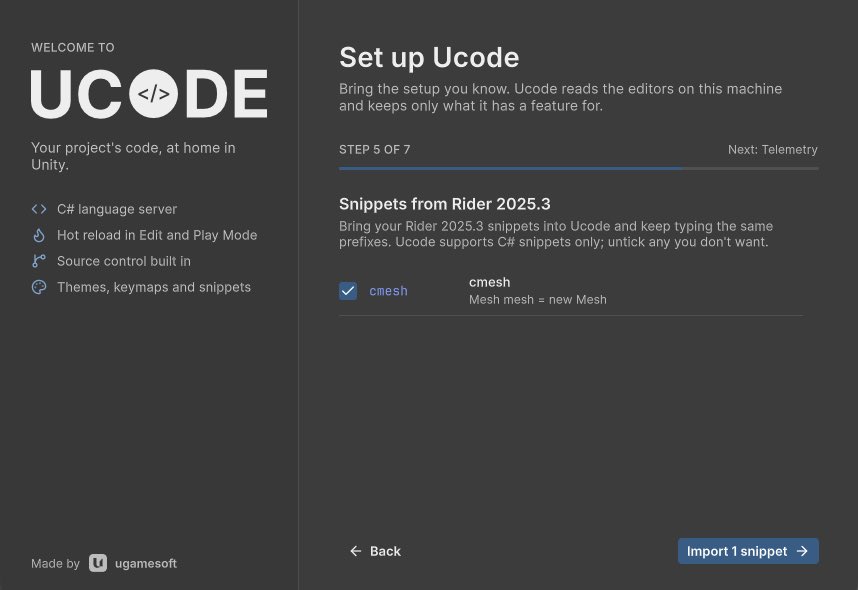
Task: Click the Themes palette icon
Action: point(39,287)
